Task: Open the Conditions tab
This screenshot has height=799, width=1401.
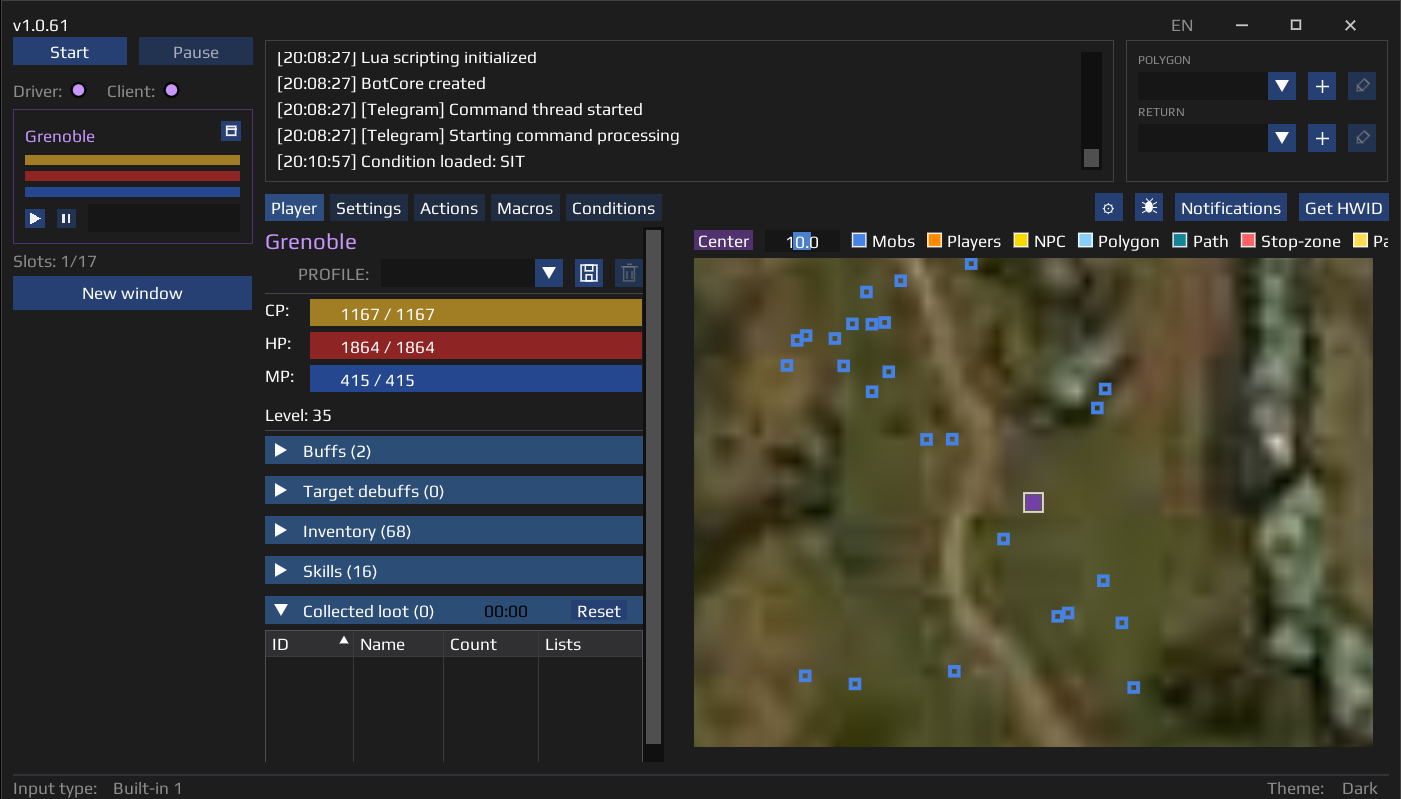Action: point(613,208)
